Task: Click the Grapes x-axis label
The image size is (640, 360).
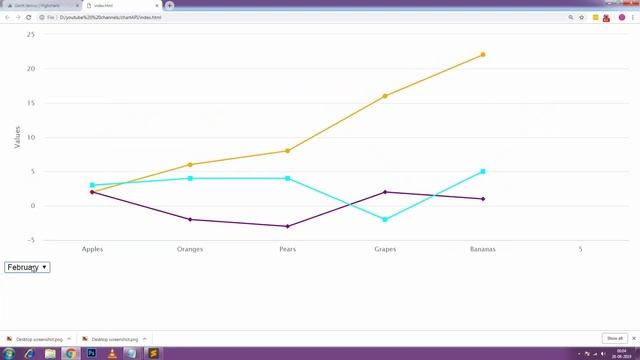Action: click(385, 249)
